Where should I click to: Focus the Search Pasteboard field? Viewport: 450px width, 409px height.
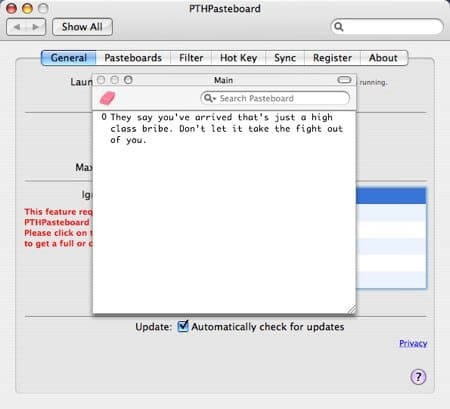click(x=275, y=98)
